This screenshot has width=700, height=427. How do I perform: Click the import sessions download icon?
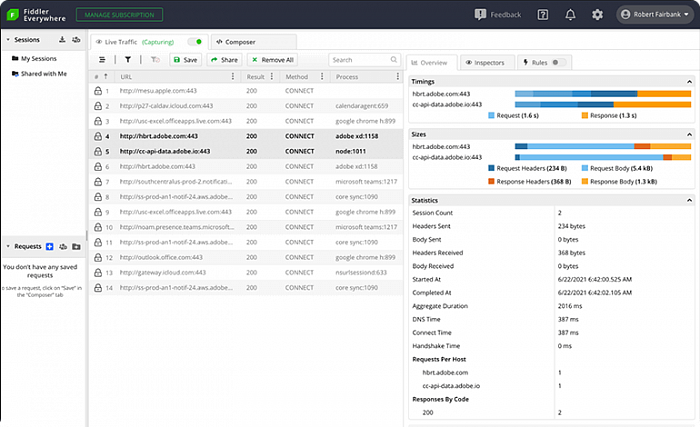click(x=62, y=40)
